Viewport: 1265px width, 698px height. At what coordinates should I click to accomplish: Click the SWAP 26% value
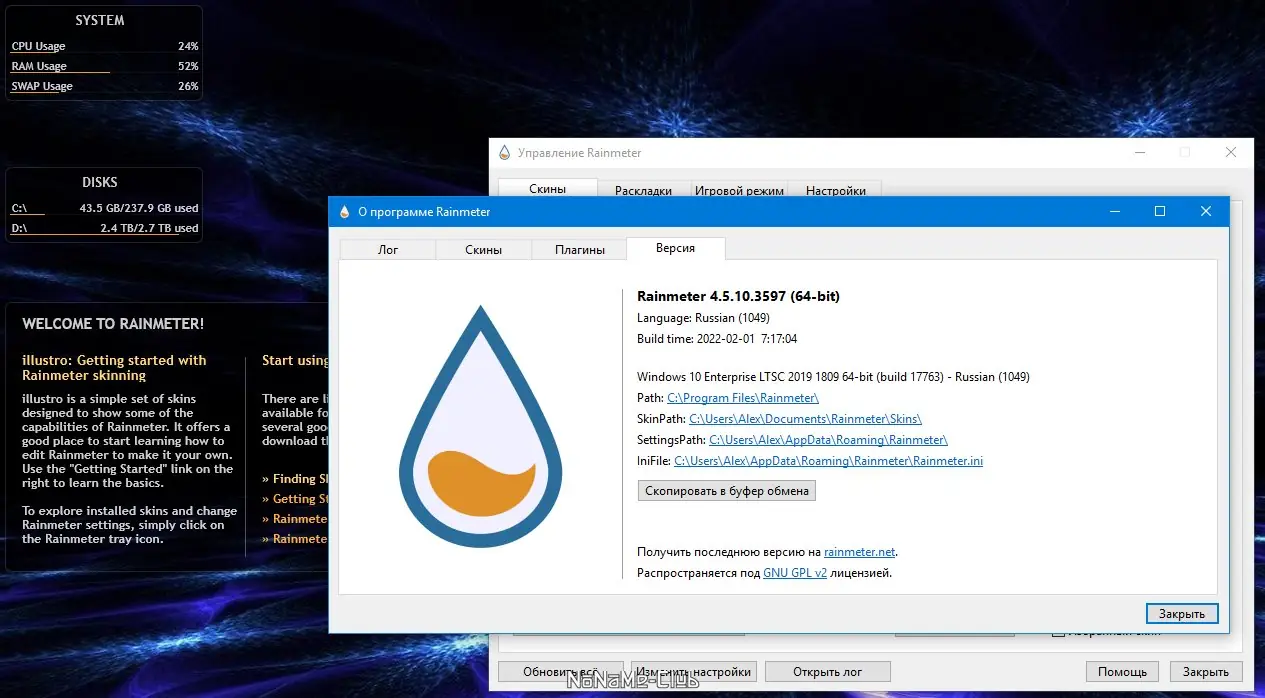pyautogui.click(x=188, y=86)
